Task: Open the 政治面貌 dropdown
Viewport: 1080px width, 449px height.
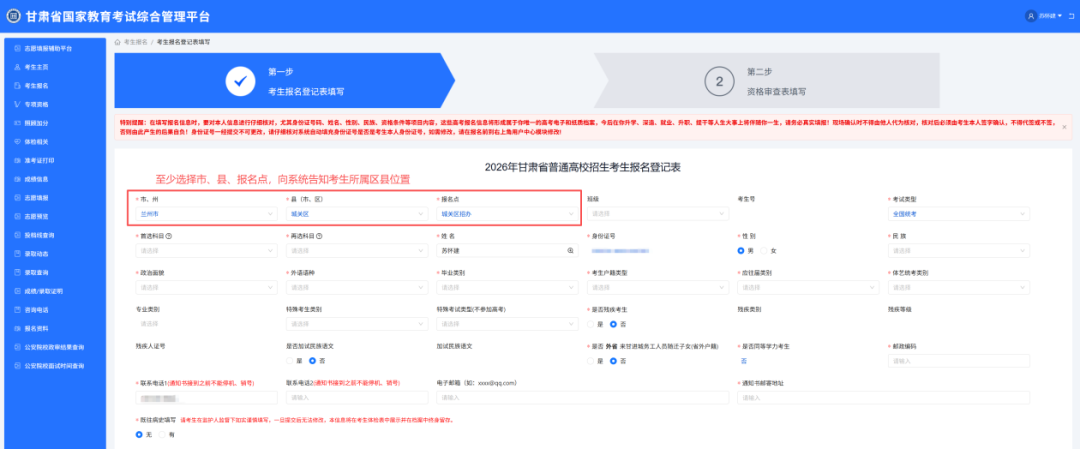Action: pyautogui.click(x=204, y=287)
